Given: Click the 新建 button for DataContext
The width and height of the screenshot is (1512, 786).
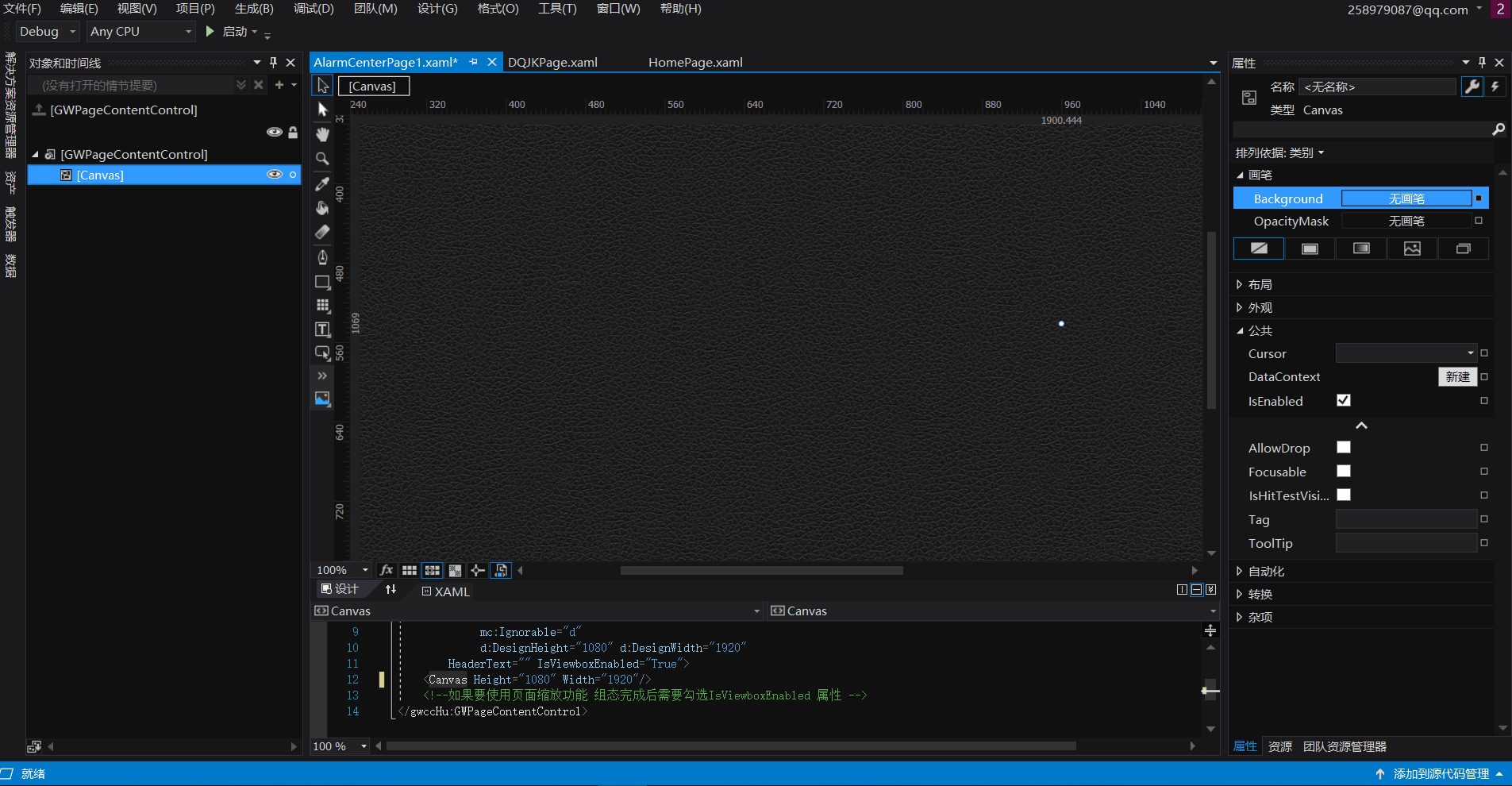Looking at the screenshot, I should 1456,377.
